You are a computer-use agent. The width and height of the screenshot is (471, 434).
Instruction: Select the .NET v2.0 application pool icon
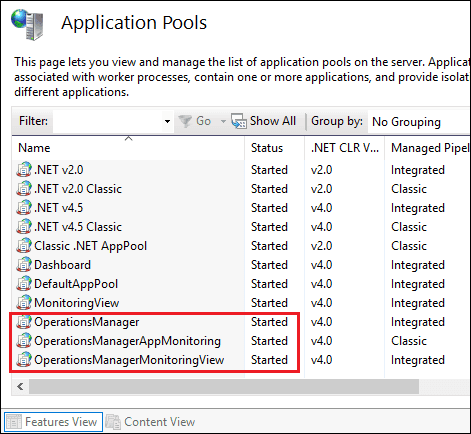click(x=24, y=170)
